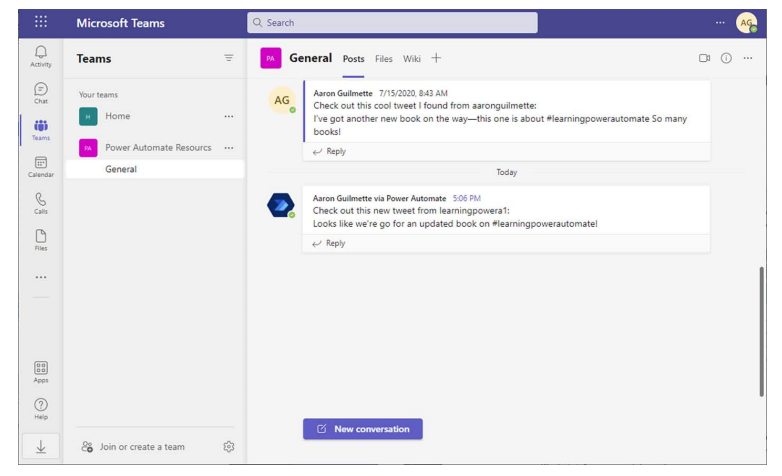Click the Power Automate bot avatar
782x476 pixels.
[281, 205]
